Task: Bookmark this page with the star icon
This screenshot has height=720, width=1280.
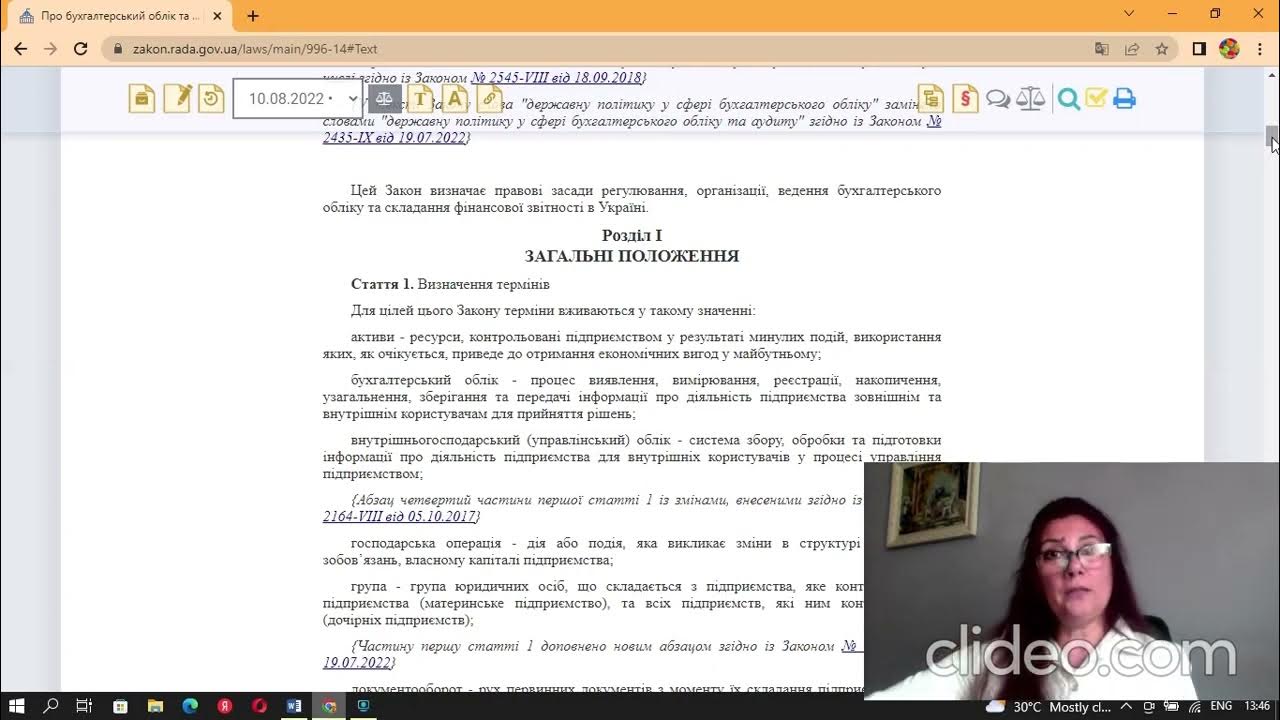Action: (1161, 48)
